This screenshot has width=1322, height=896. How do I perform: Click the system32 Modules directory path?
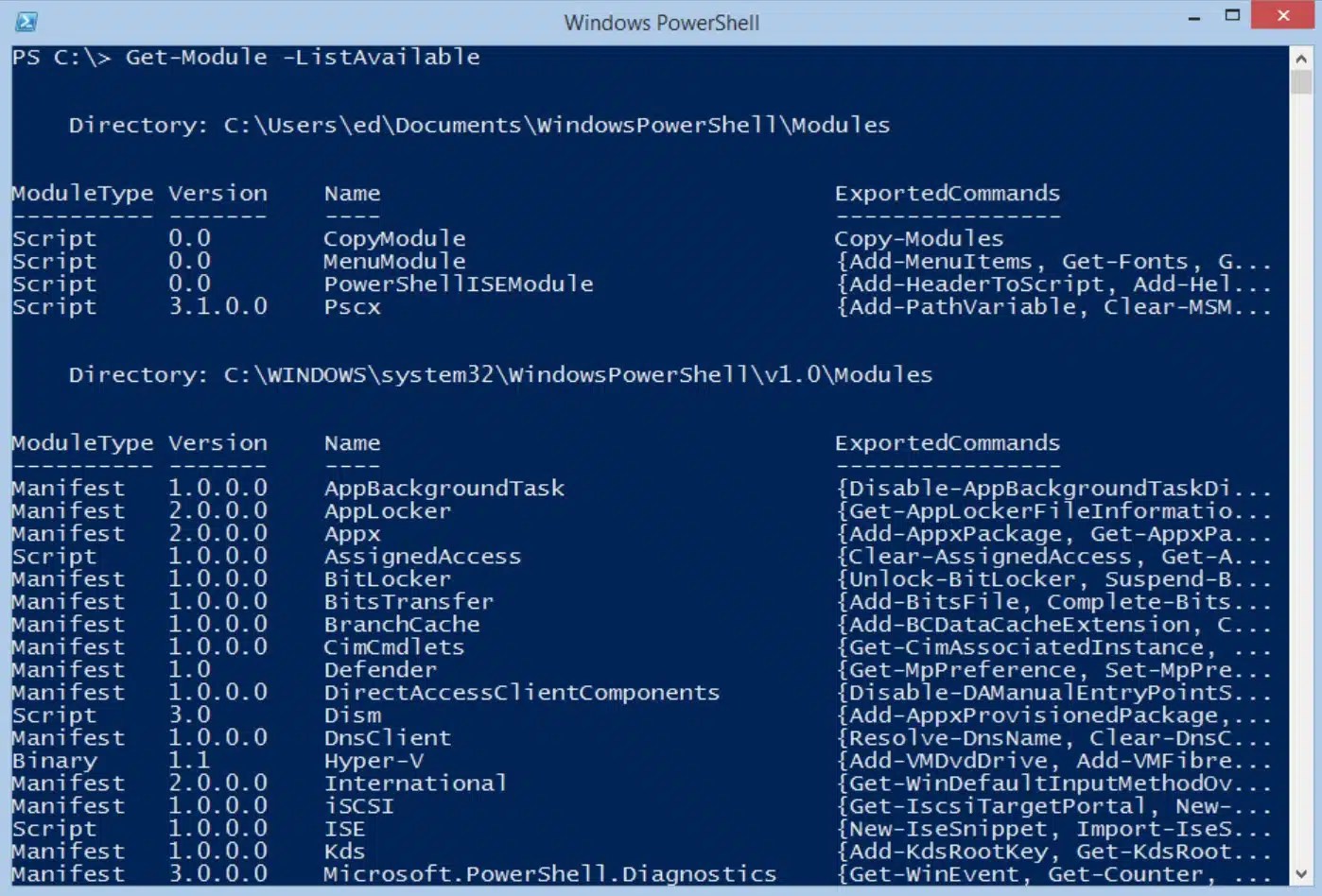[x=500, y=374]
